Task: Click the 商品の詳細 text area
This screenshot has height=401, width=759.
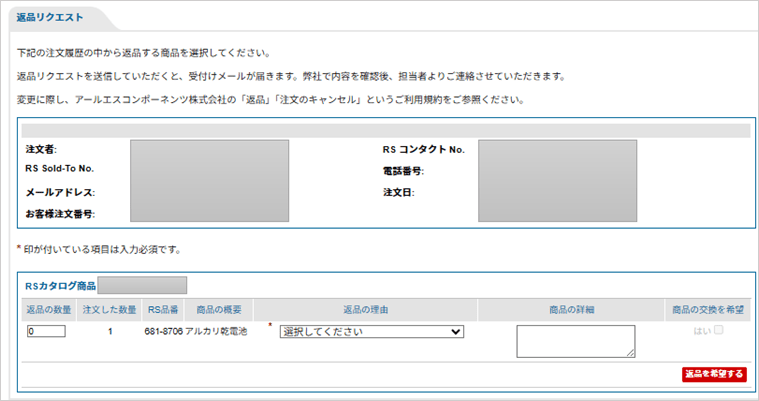Action: (x=576, y=341)
